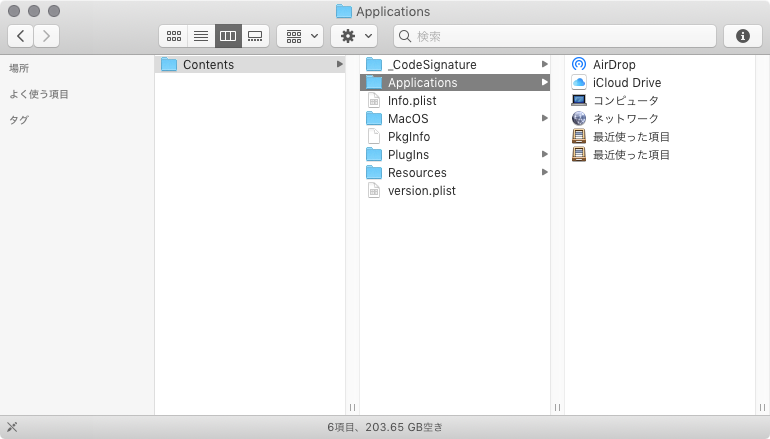Select the PkgInfo file icon
770x439 pixels.
click(x=374, y=137)
